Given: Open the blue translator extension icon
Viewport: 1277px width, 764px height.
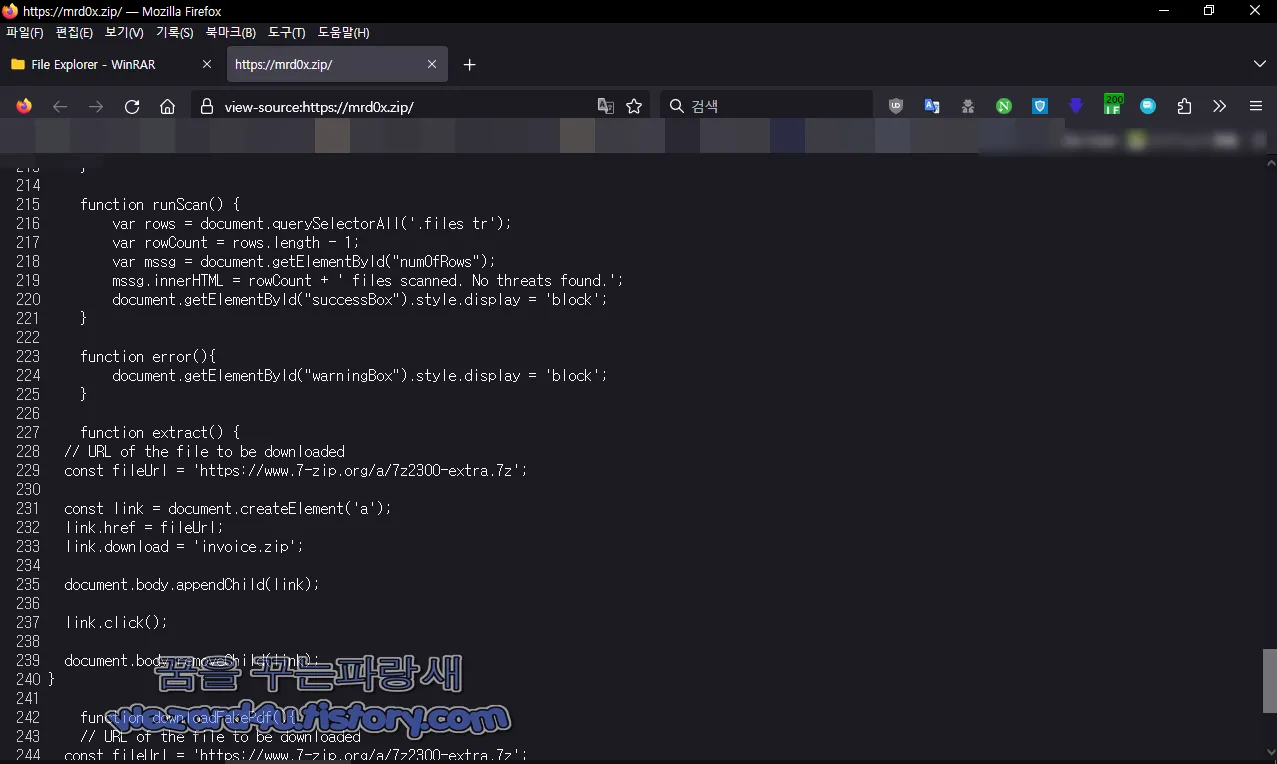Looking at the screenshot, I should click(932, 106).
